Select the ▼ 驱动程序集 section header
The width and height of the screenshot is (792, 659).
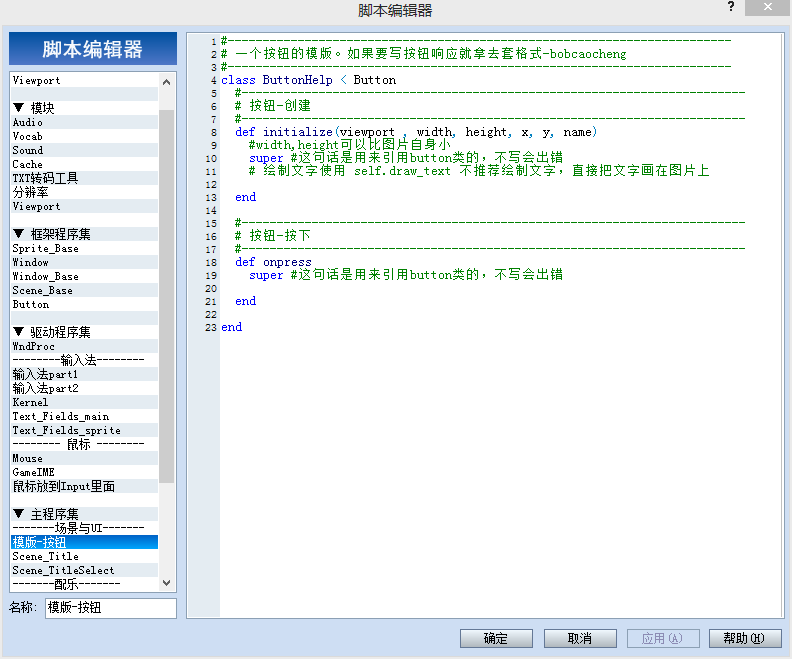[84, 332]
